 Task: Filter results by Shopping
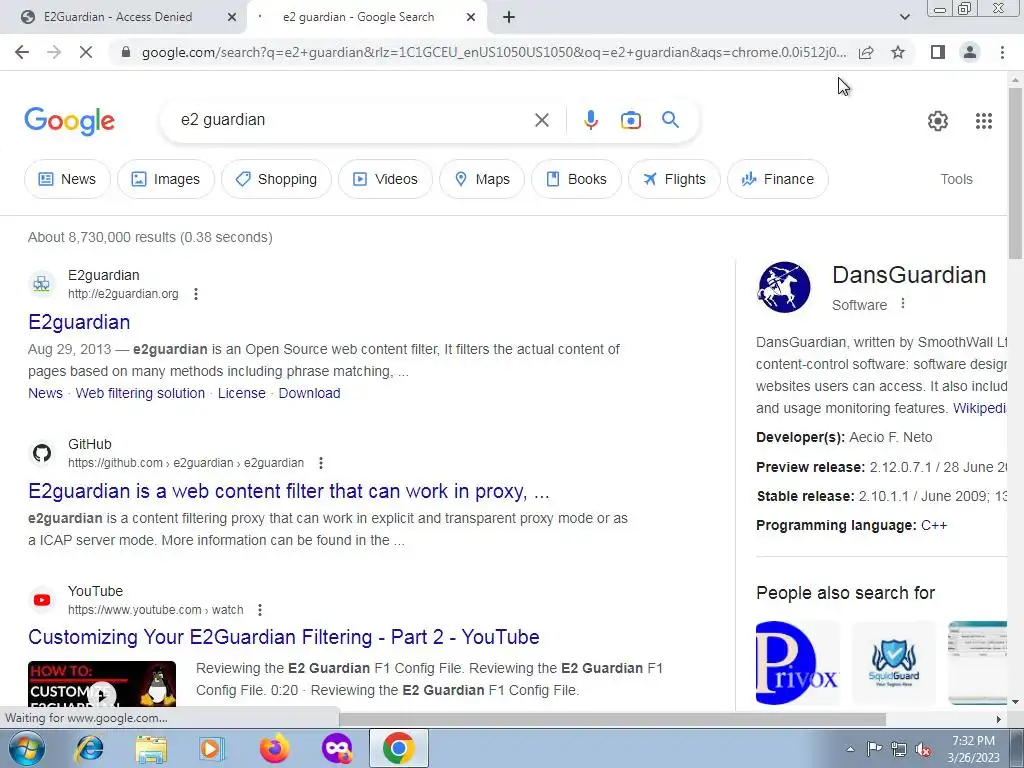(276, 179)
